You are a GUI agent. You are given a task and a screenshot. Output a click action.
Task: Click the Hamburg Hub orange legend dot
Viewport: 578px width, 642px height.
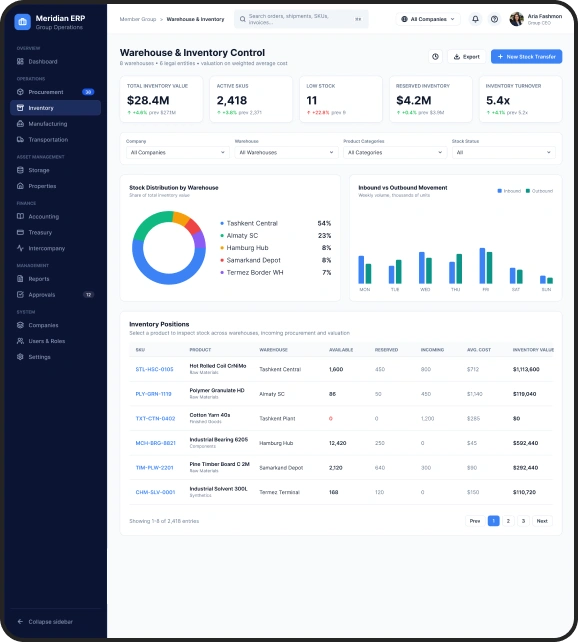pos(222,248)
